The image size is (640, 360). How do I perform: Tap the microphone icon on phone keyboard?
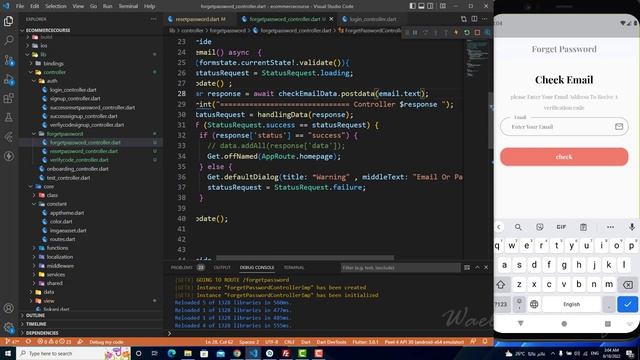(x=632, y=227)
